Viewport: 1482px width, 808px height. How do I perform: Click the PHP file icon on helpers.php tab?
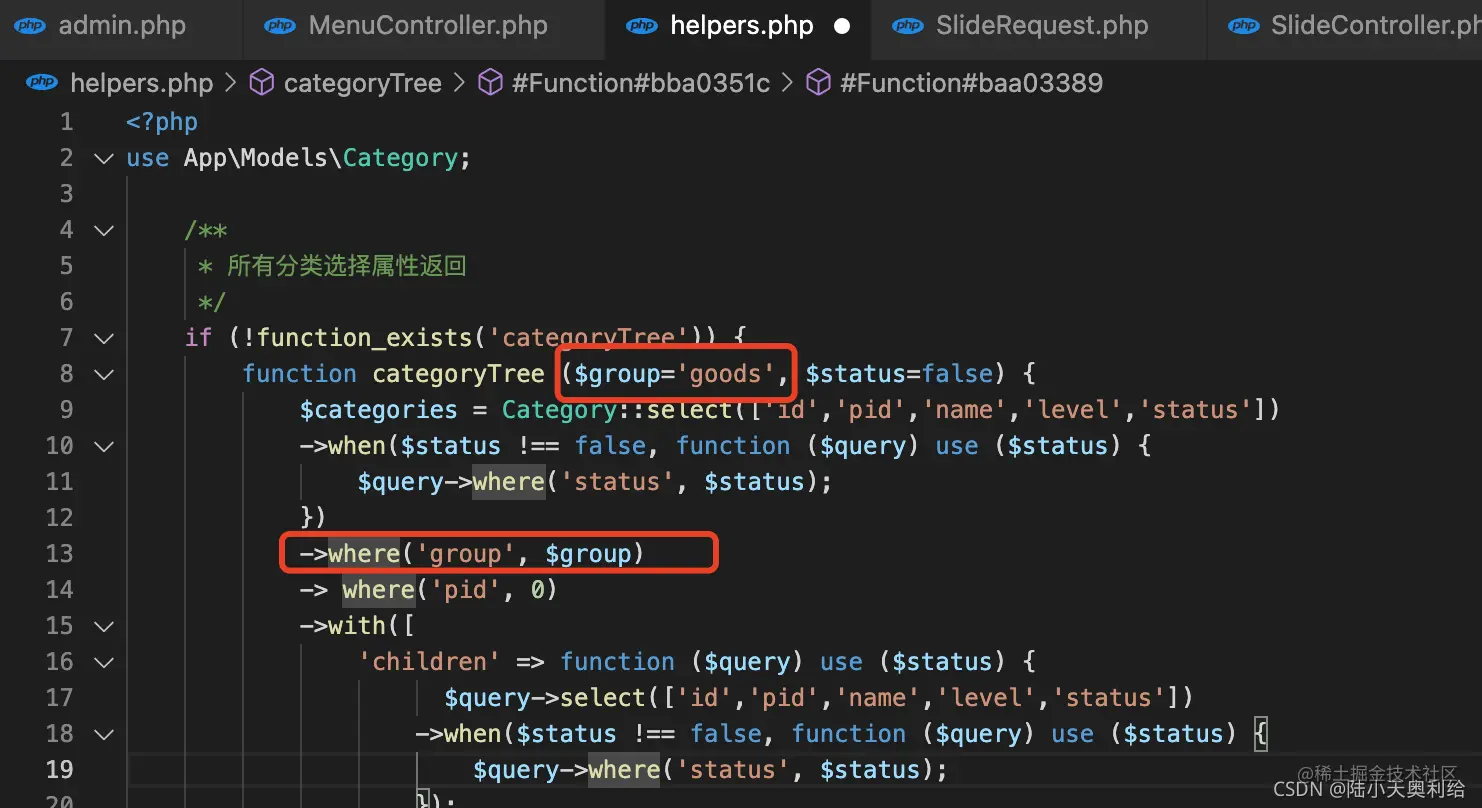coord(642,26)
